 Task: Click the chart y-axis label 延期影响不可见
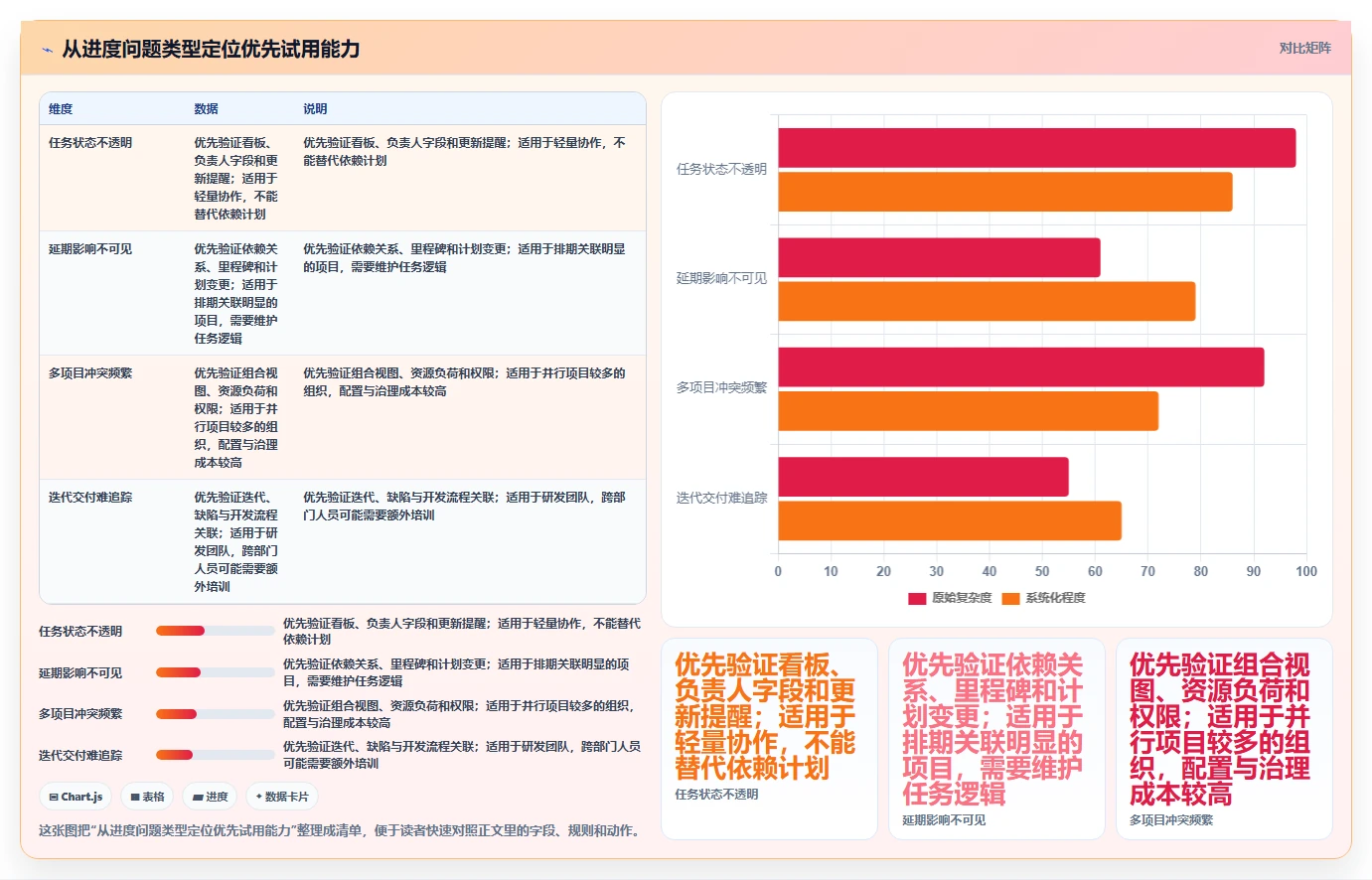721,279
